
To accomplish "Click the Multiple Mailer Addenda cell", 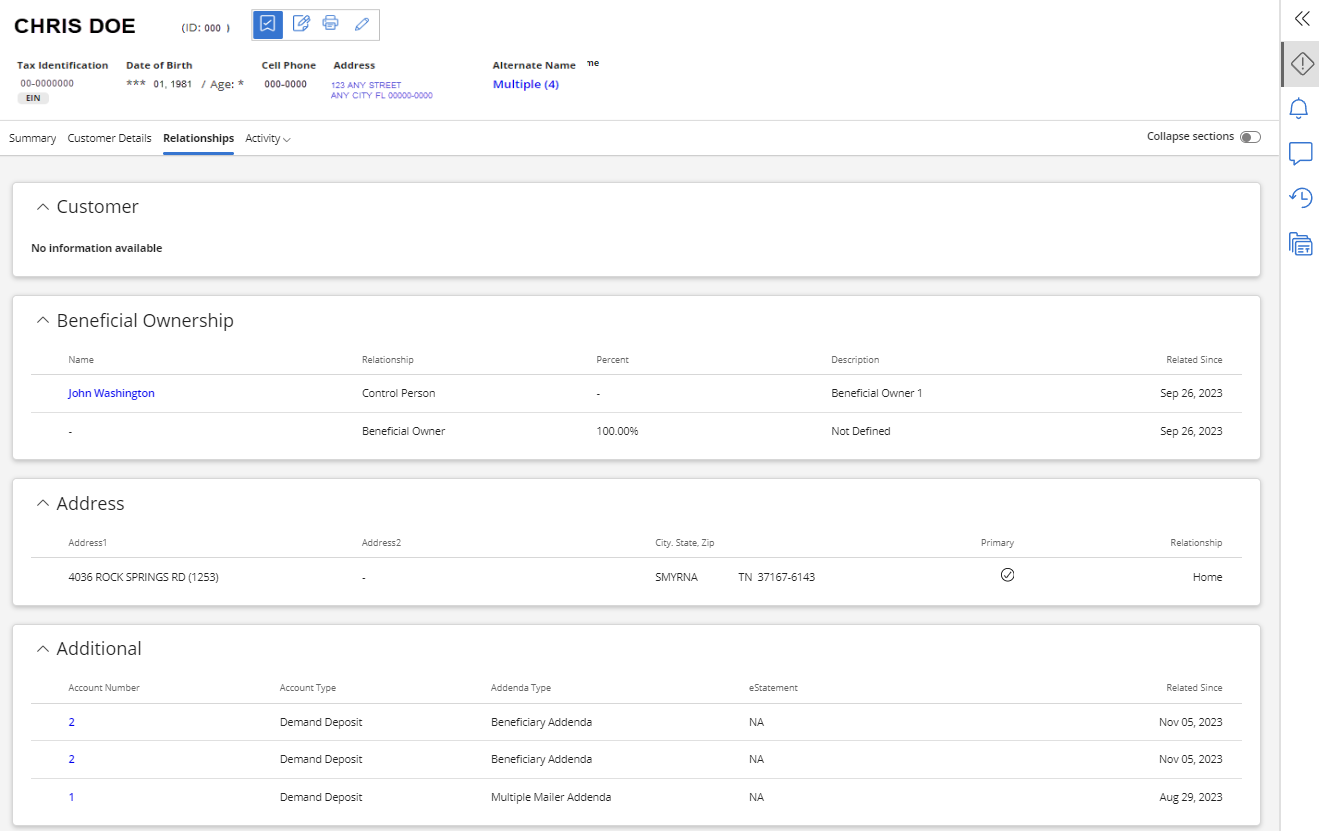I will [551, 798].
